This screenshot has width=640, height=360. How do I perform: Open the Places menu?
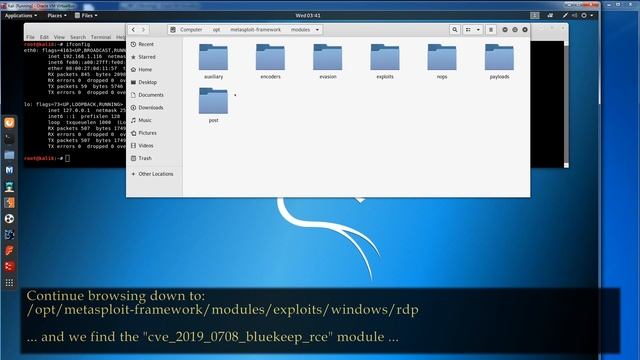[x=57, y=16]
